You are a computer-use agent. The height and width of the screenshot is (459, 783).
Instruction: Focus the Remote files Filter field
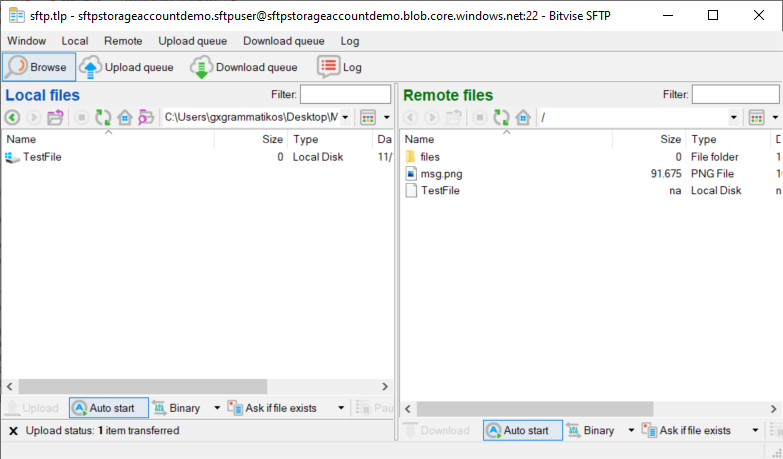pyautogui.click(x=736, y=94)
